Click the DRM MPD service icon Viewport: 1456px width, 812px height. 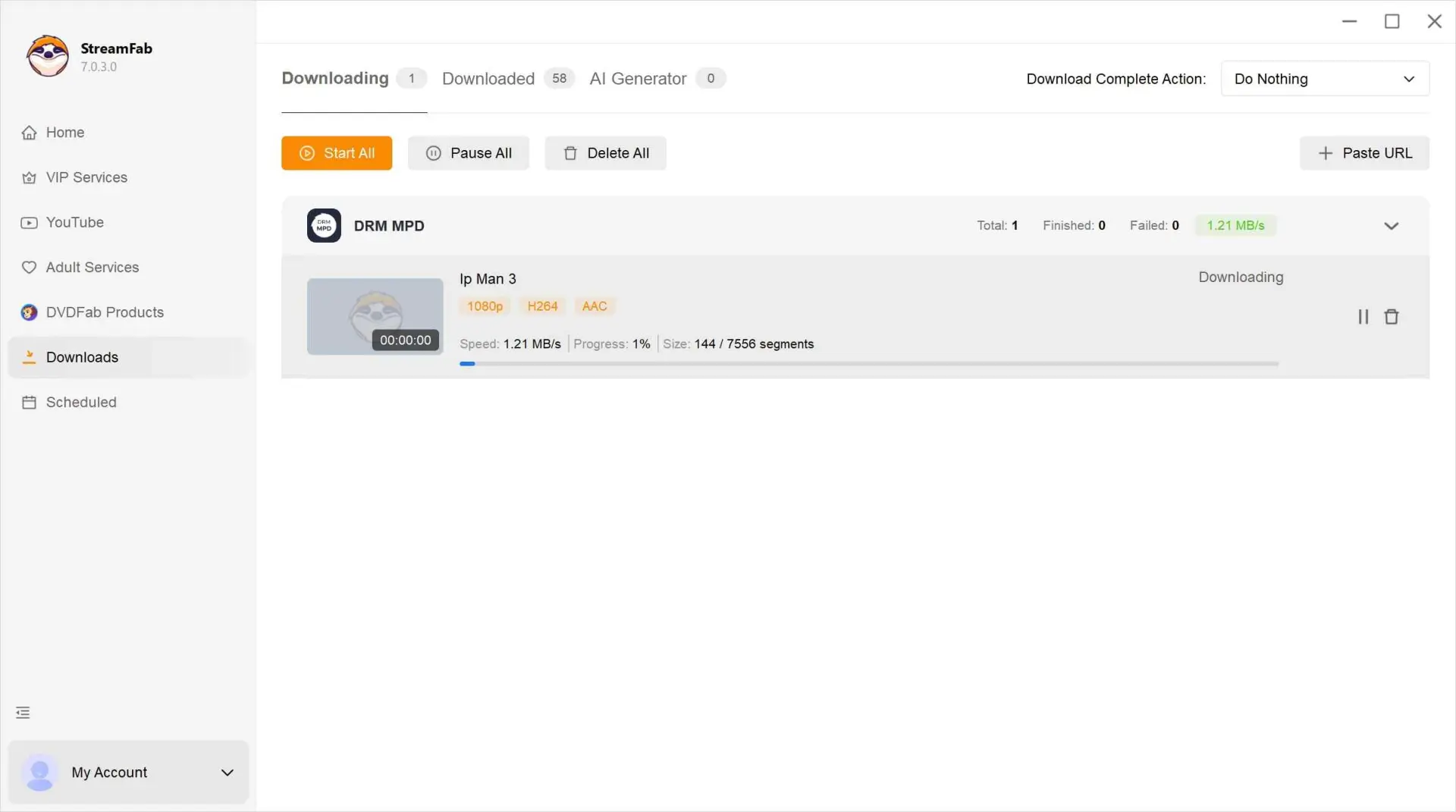324,226
